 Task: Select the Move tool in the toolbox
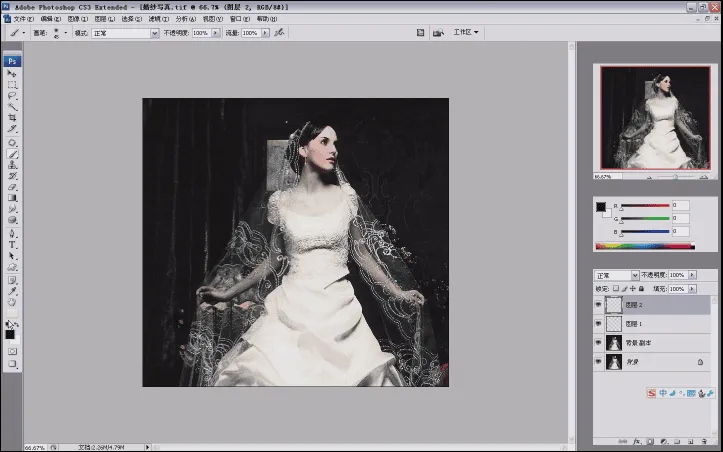coord(12,74)
